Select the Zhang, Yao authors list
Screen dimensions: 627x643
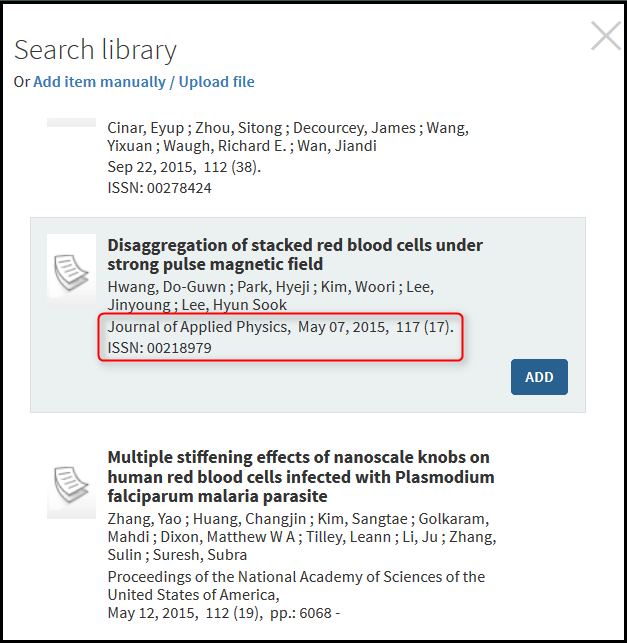pos(301,536)
